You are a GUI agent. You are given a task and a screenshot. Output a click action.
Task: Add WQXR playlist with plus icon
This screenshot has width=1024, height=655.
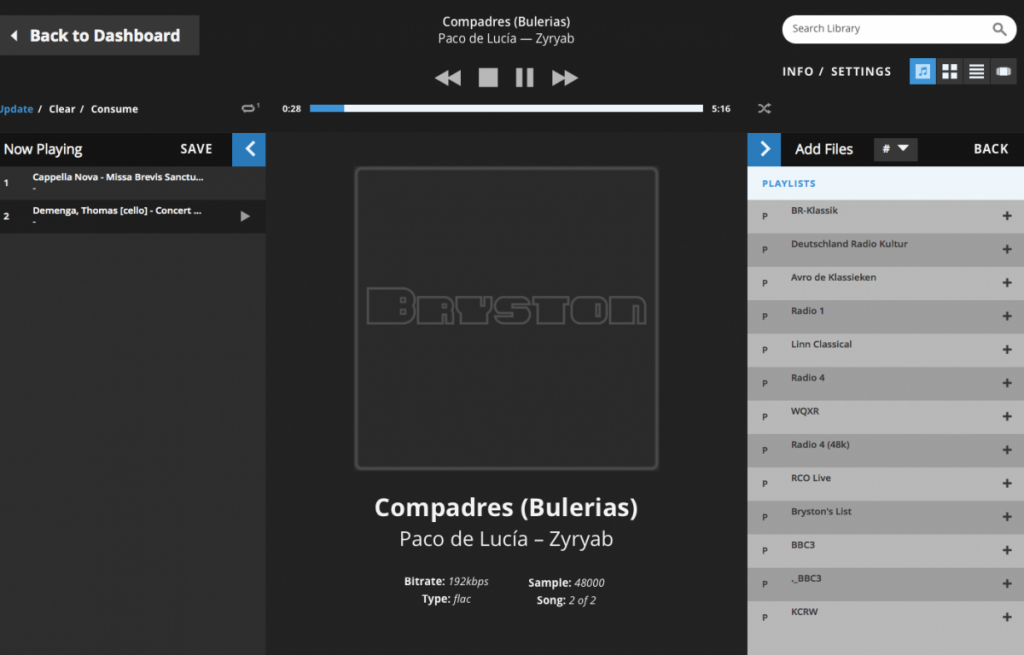coord(1007,417)
